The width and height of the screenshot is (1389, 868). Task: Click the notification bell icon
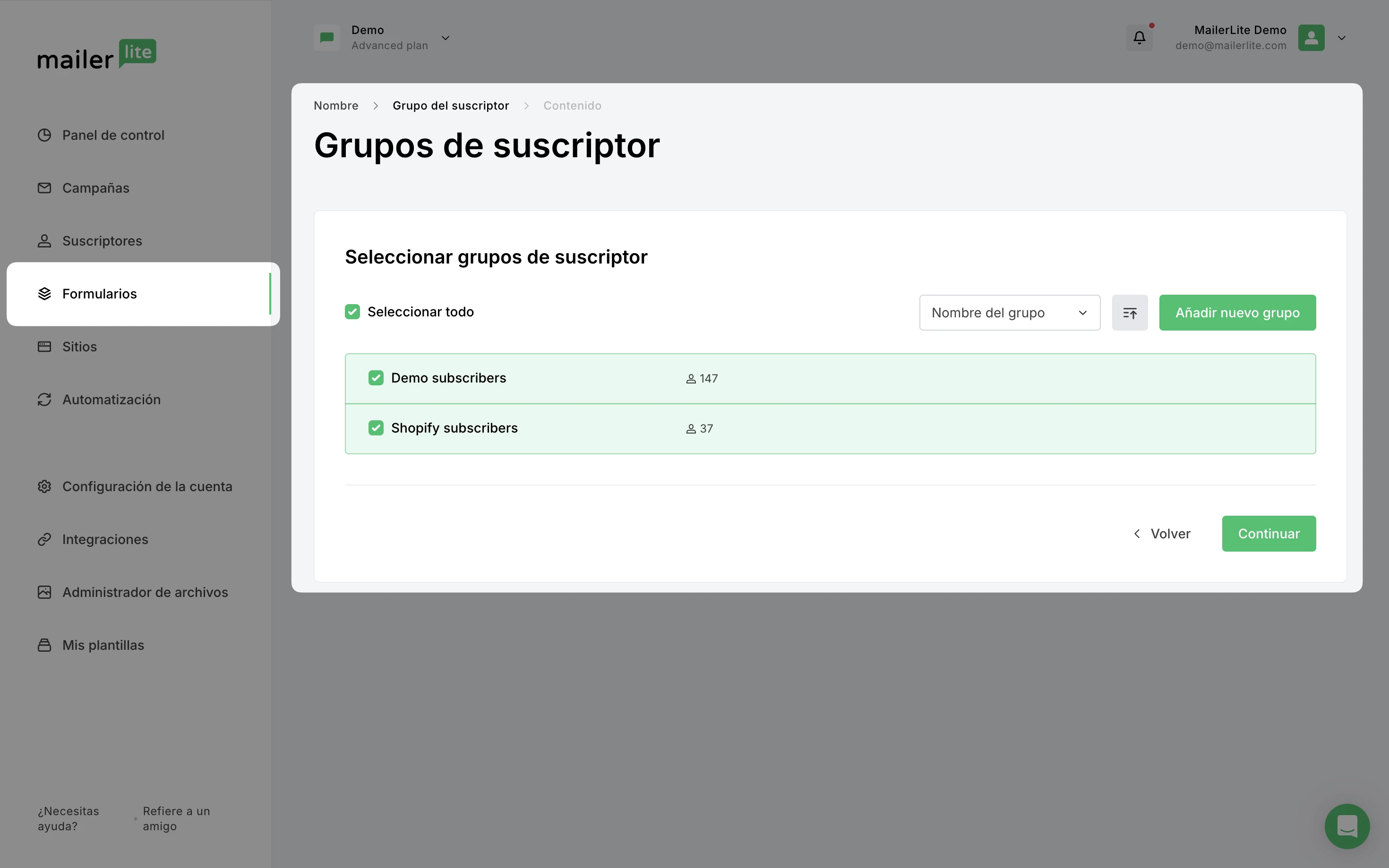point(1139,38)
